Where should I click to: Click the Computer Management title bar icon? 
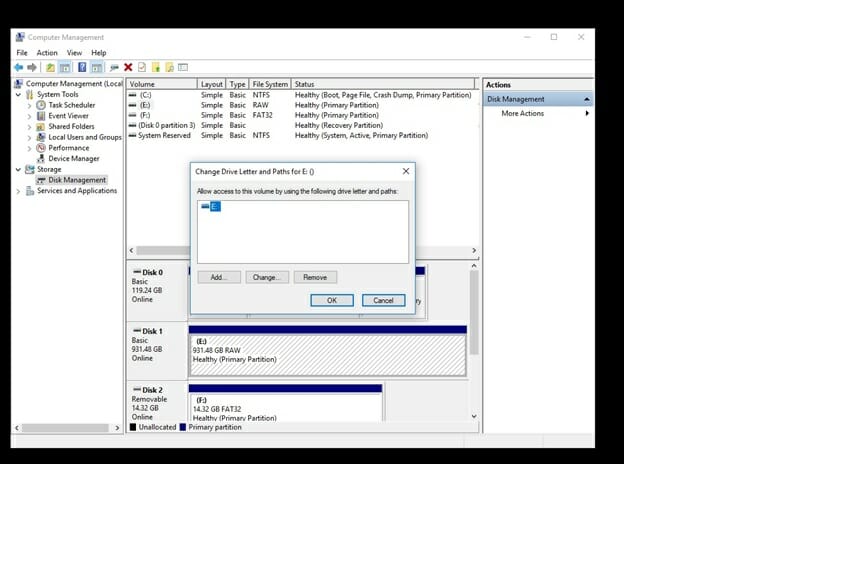pos(20,37)
